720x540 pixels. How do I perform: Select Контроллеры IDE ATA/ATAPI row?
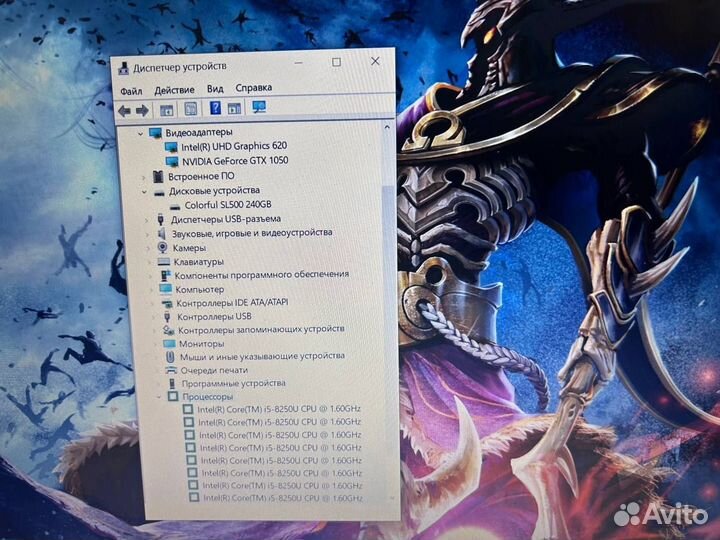pyautogui.click(x=232, y=303)
